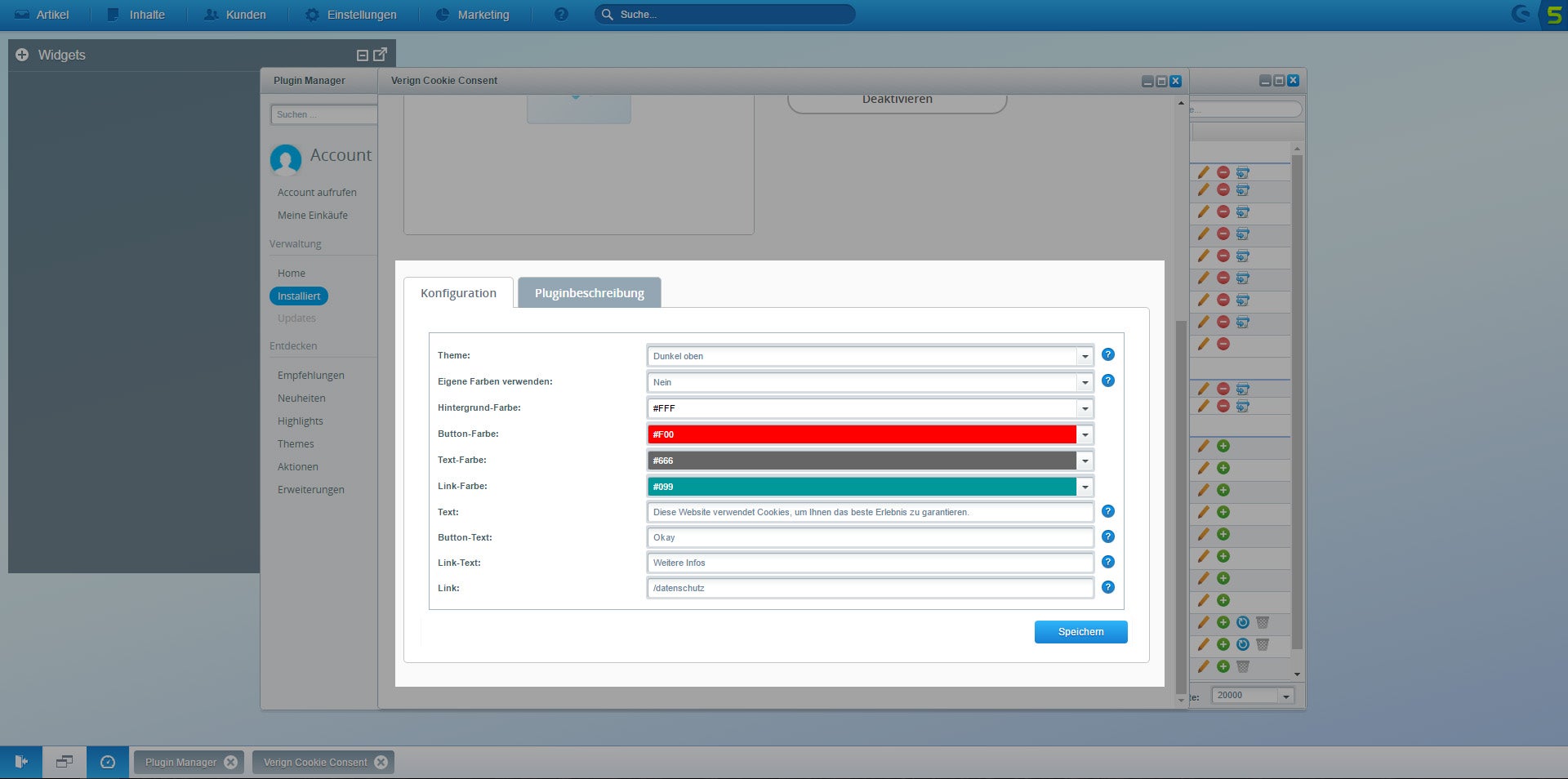
Task: Open the Text-Farbe dropdown arrow
Action: pos(1085,461)
